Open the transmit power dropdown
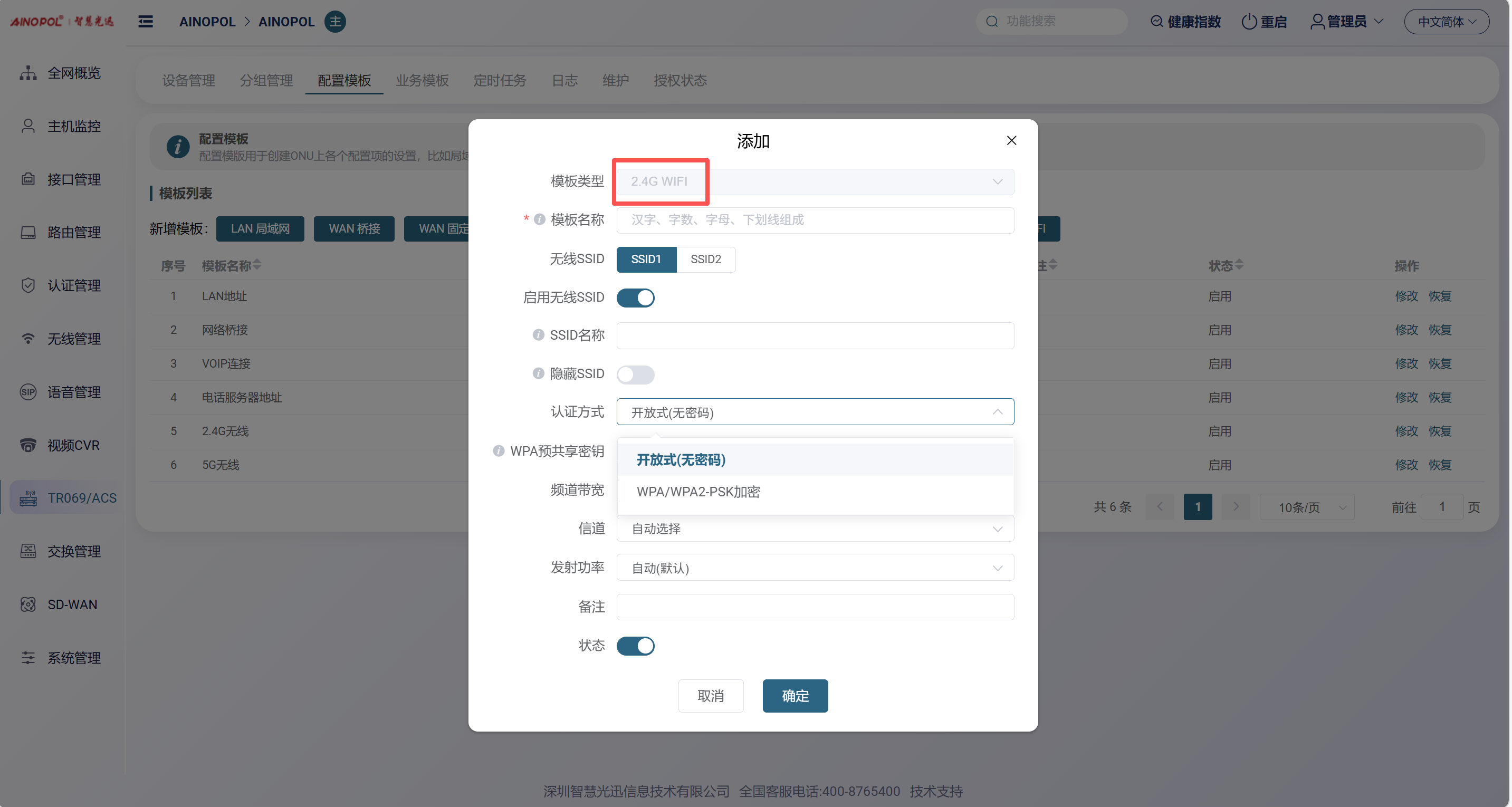 tap(815, 568)
